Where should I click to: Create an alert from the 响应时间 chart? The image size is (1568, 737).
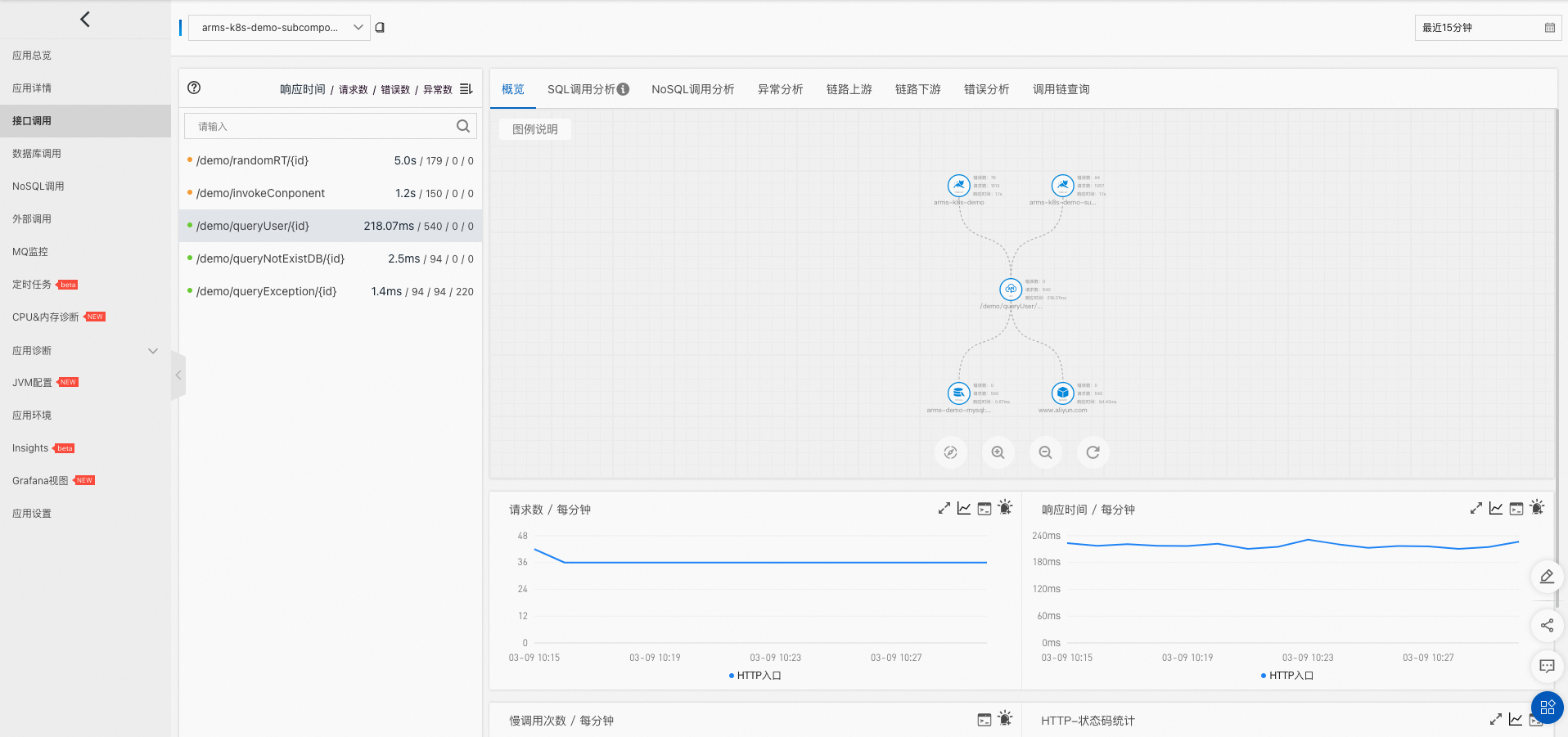pyautogui.click(x=1538, y=508)
